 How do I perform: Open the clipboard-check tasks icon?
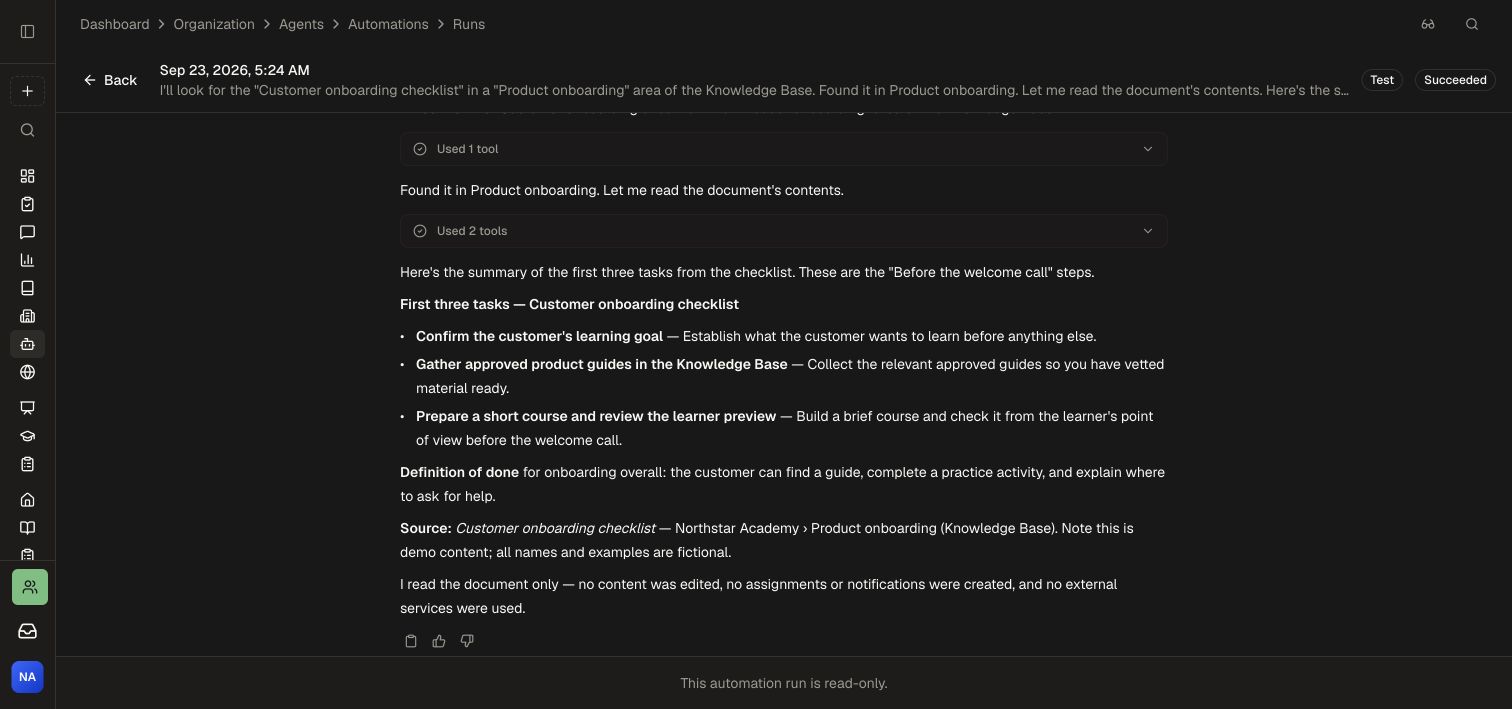pos(28,204)
